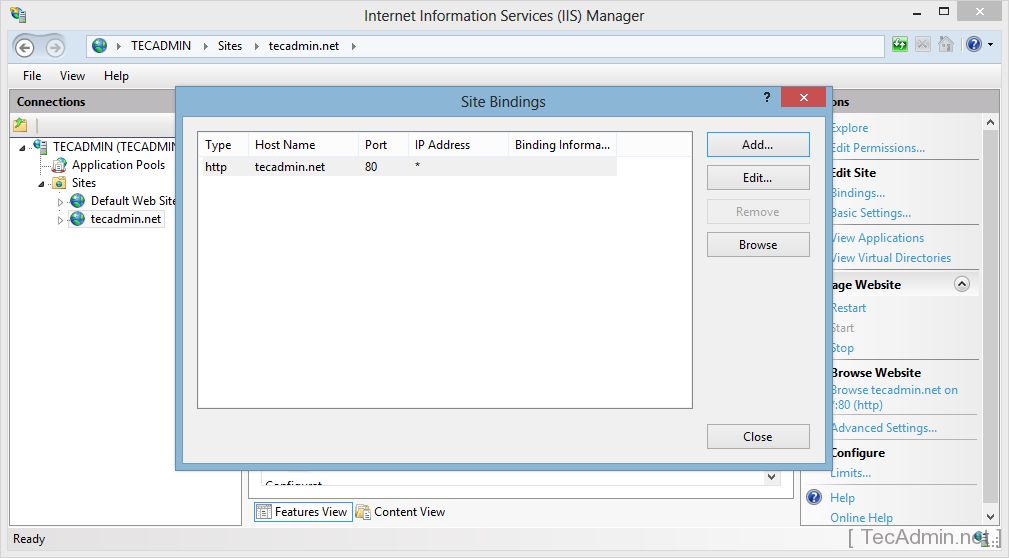Viewport: 1009px width, 558px height.
Task: Click the Sites folder icon
Action: point(59,183)
